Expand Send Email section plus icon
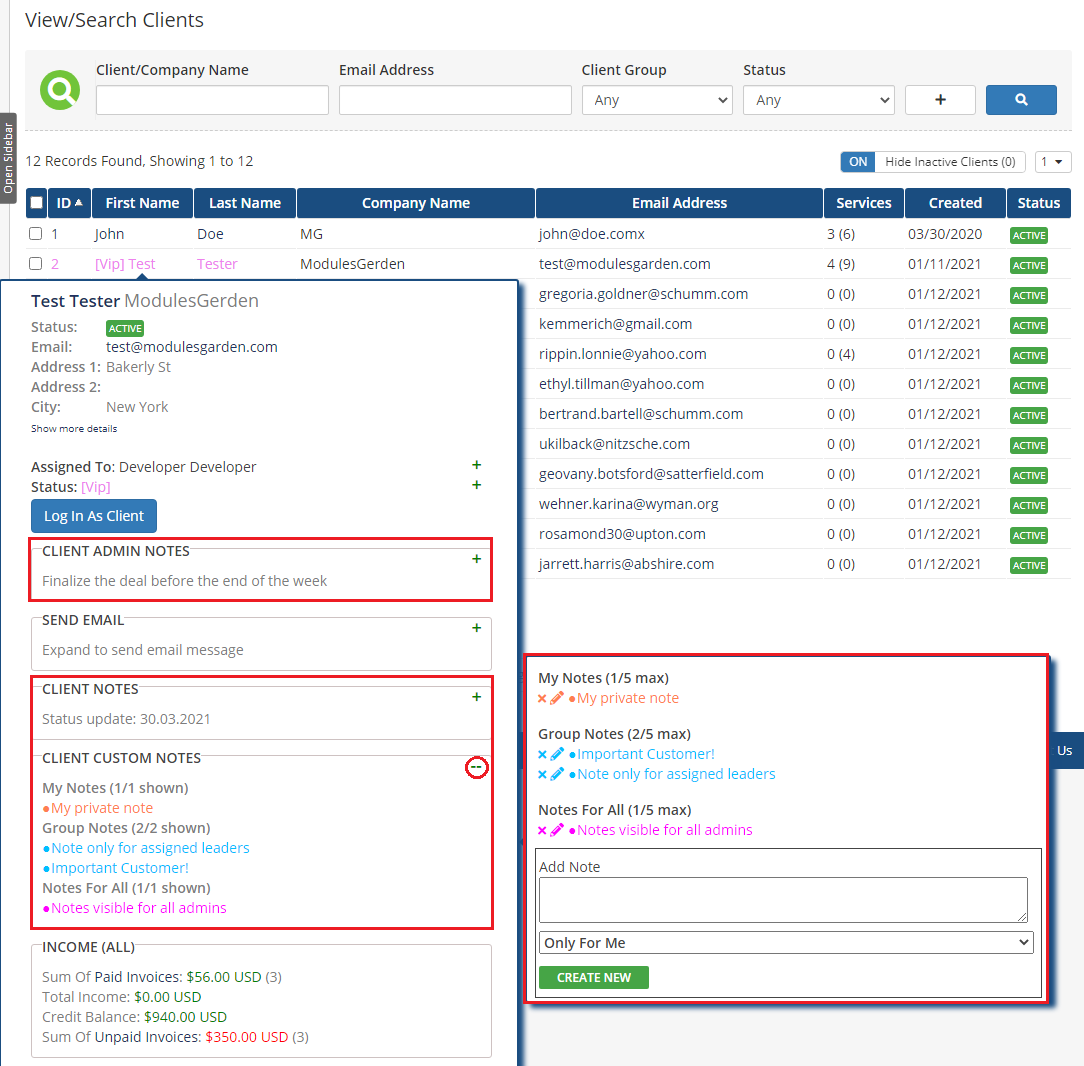1084x1066 pixels. pyautogui.click(x=476, y=628)
